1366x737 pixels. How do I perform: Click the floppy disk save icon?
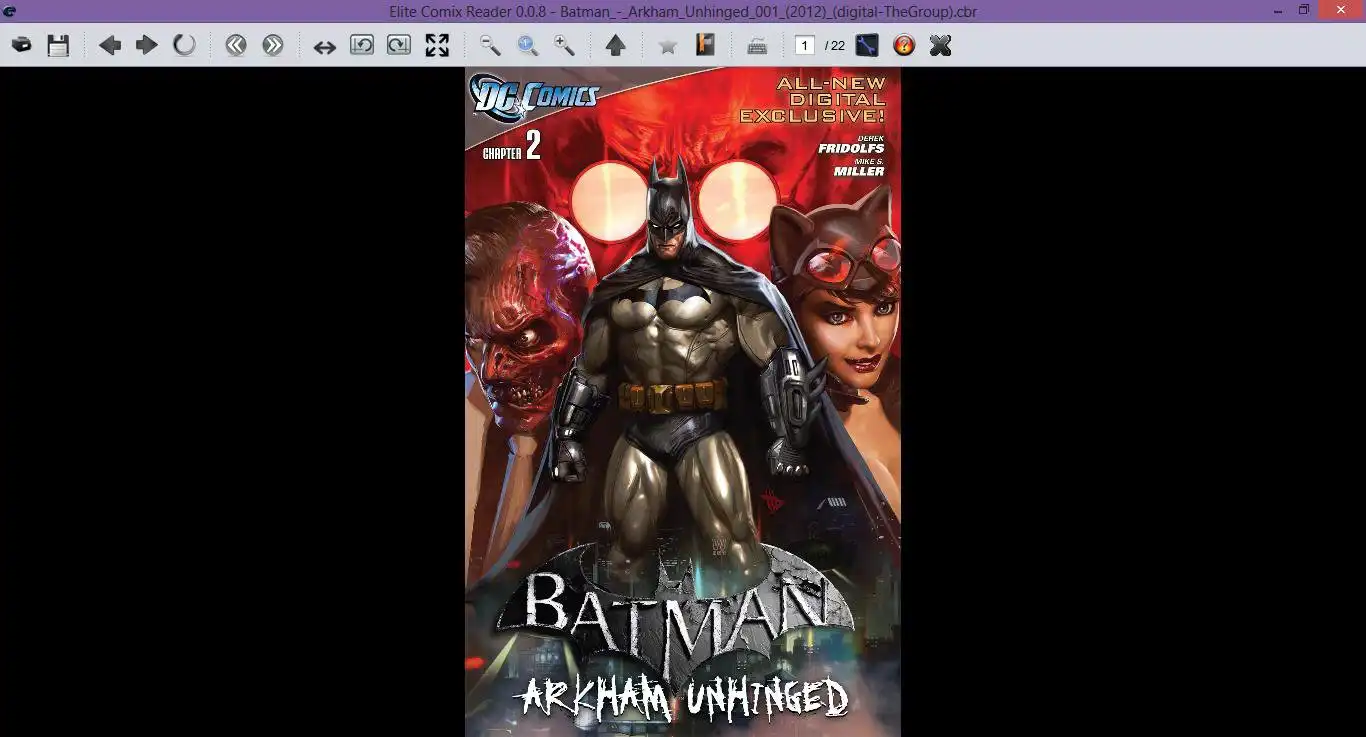click(x=58, y=45)
